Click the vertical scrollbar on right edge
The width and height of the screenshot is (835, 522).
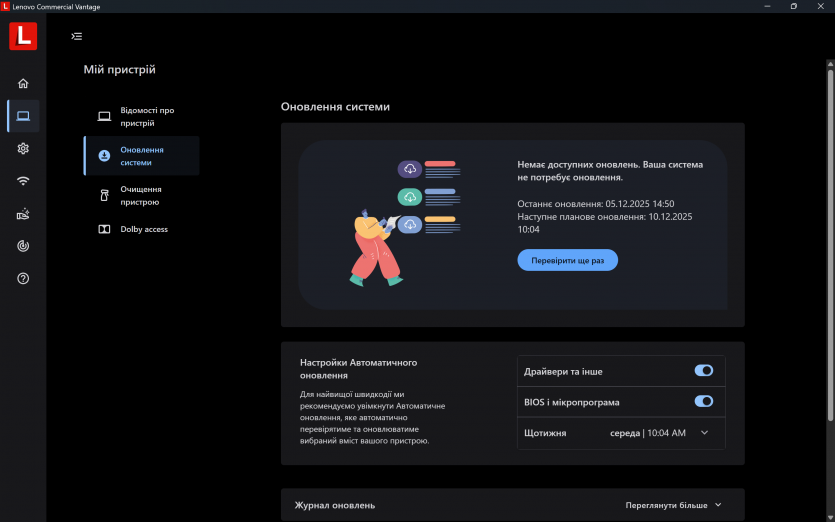(829, 200)
